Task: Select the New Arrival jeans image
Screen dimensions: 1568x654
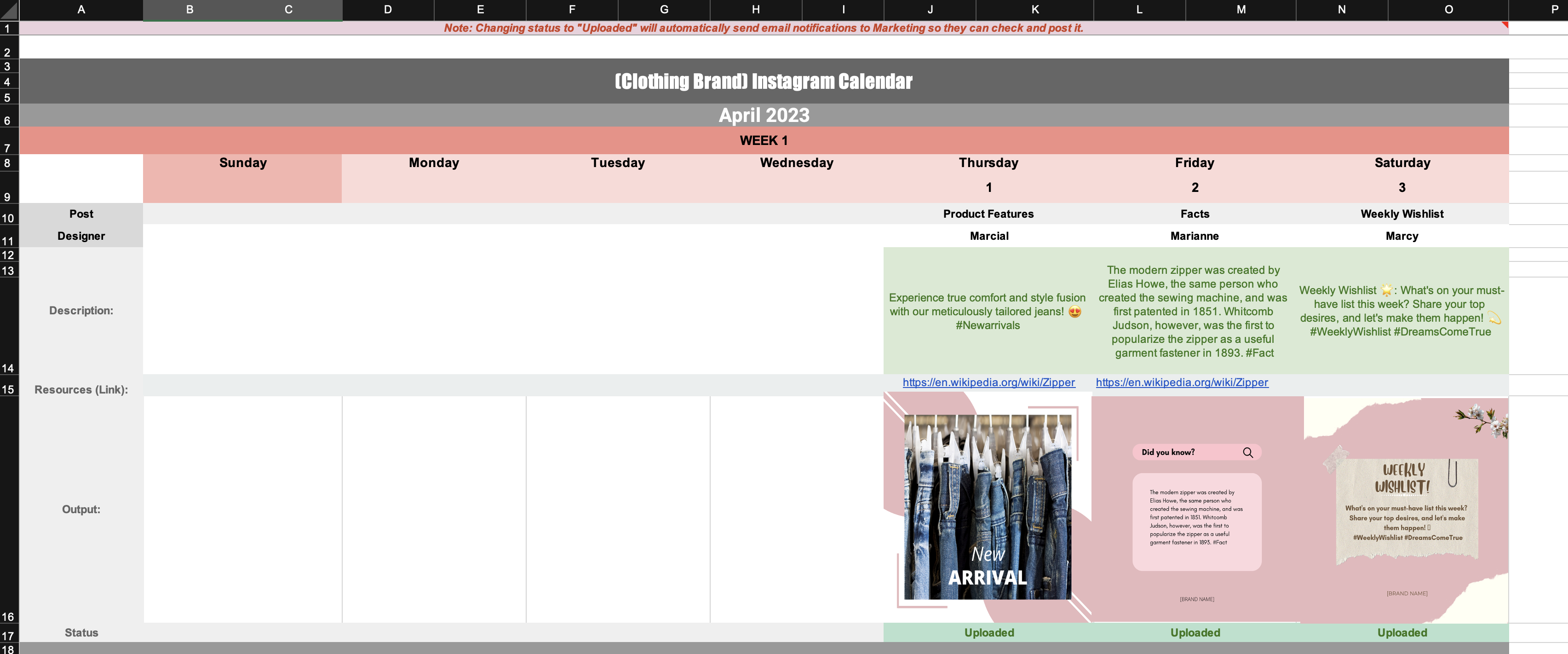Action: (988, 507)
